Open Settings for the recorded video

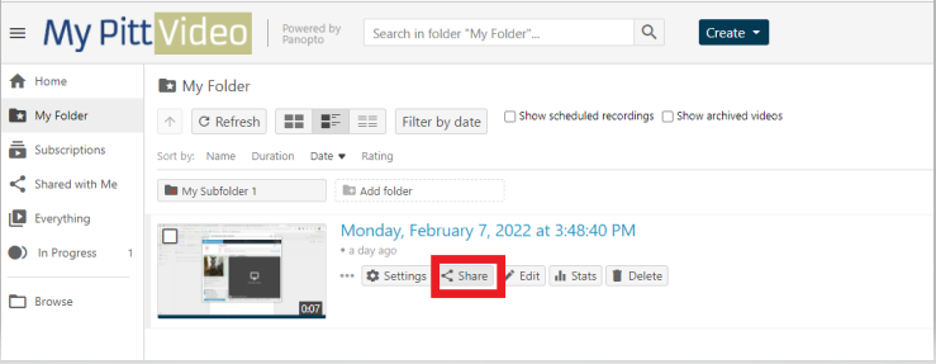coord(396,276)
